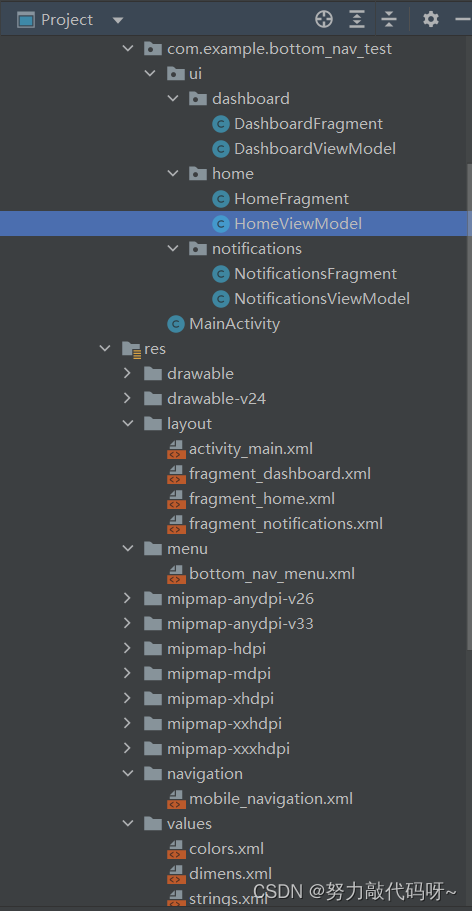Screen dimensions: 472x911
Task: Open bottom_nav_menu.xml file
Action: [x=272, y=574]
